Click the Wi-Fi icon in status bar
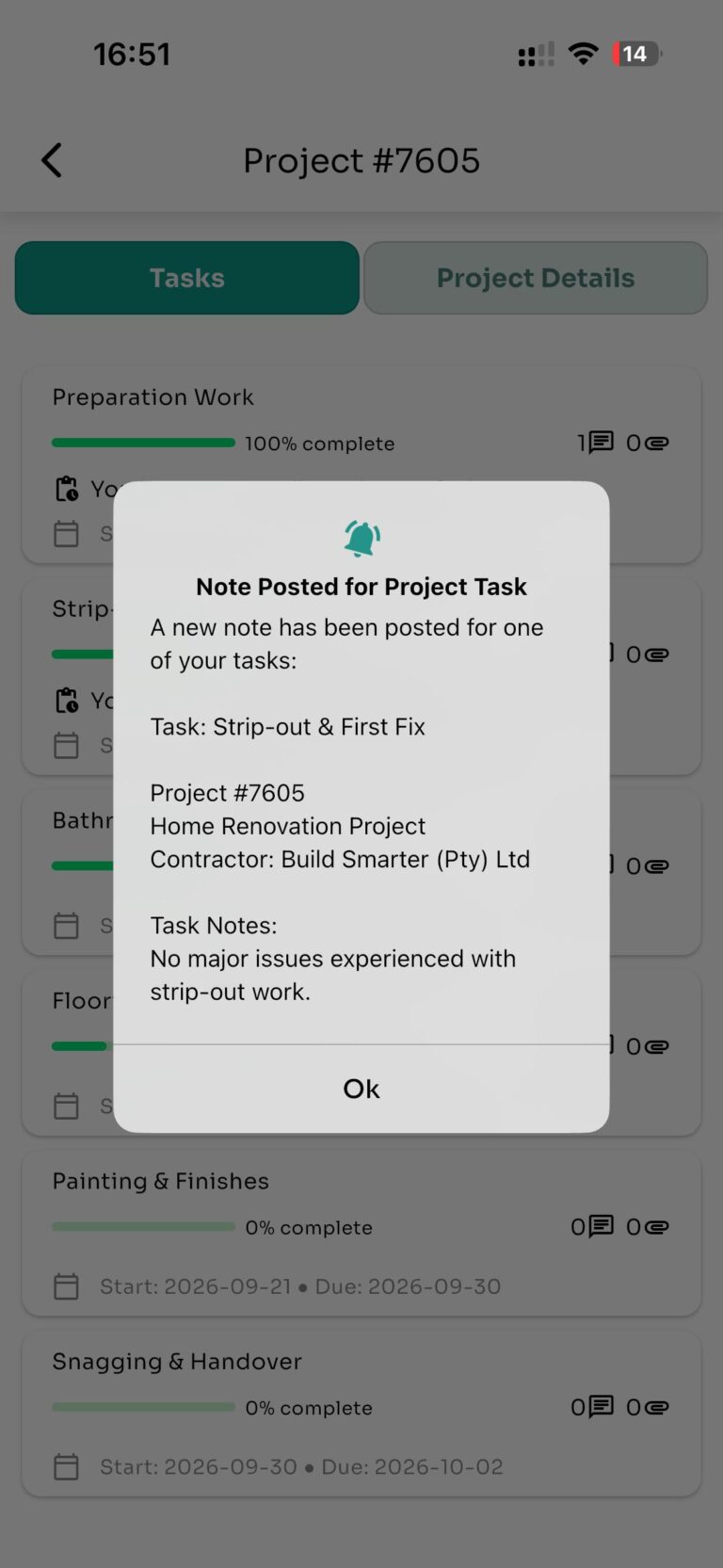 [584, 54]
